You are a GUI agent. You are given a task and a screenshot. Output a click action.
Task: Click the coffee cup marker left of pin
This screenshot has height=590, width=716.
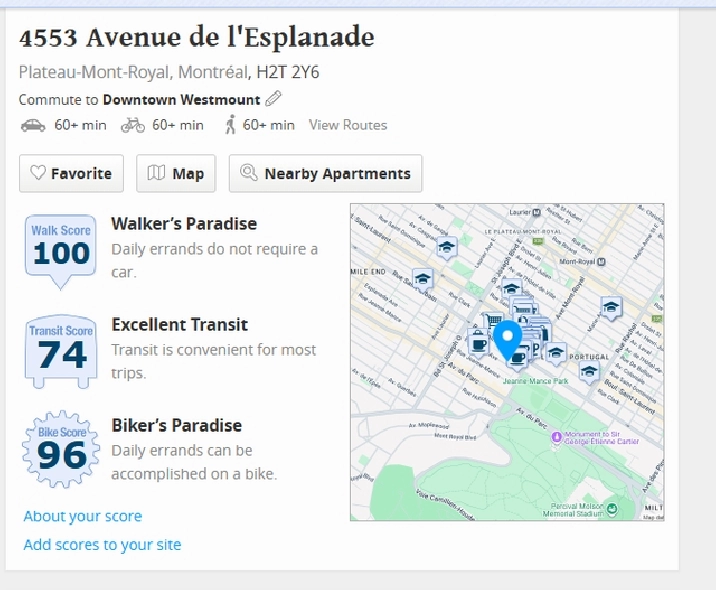[x=478, y=343]
